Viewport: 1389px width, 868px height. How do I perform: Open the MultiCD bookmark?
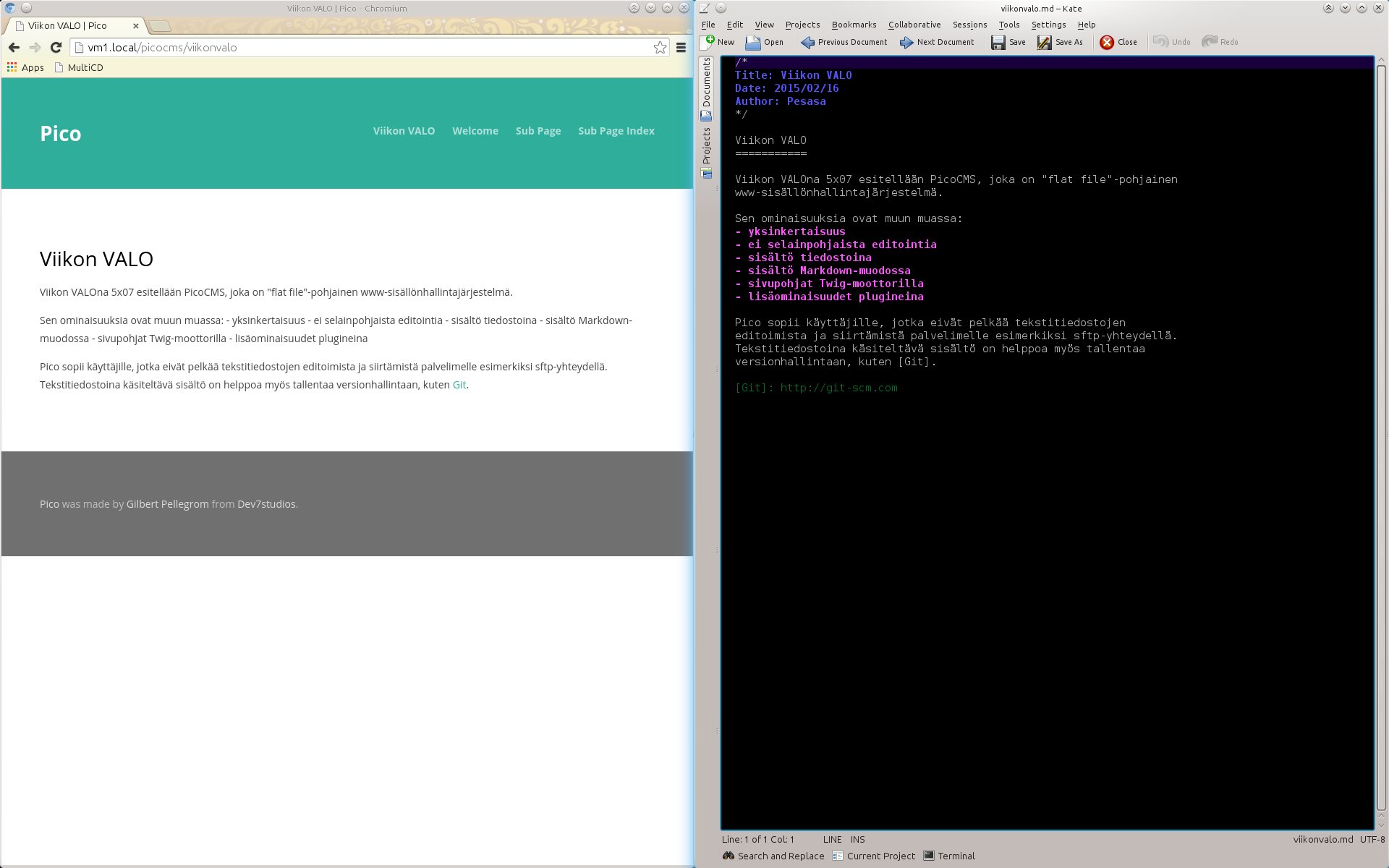click(x=79, y=67)
